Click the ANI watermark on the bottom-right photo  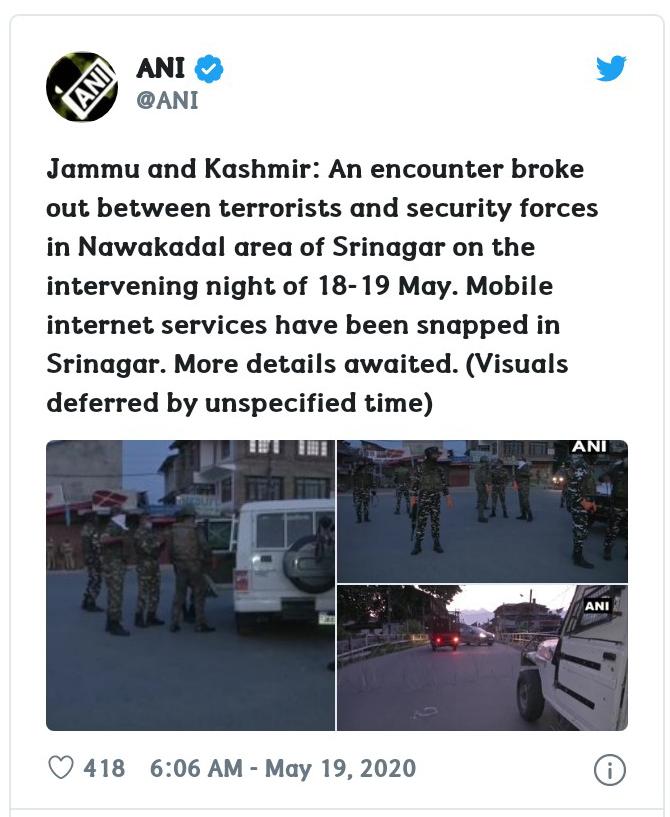pyautogui.click(x=597, y=606)
